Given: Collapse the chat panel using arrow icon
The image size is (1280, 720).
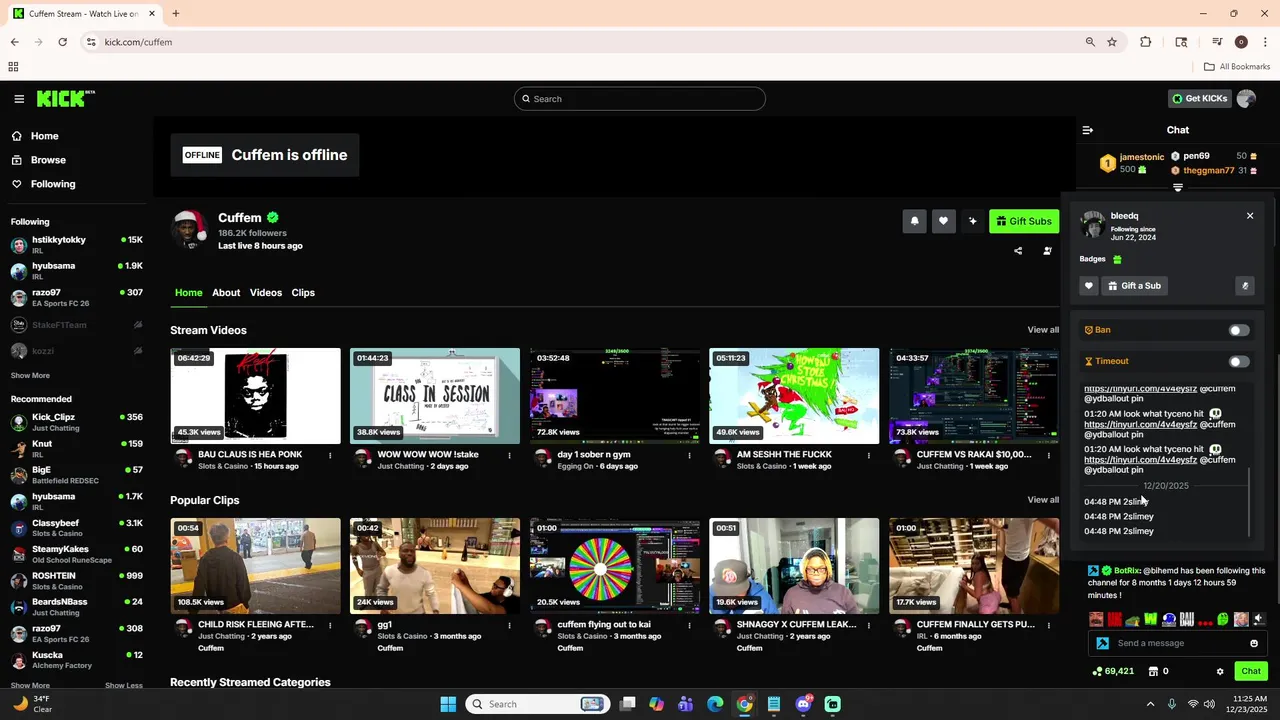Looking at the screenshot, I should point(1088,130).
